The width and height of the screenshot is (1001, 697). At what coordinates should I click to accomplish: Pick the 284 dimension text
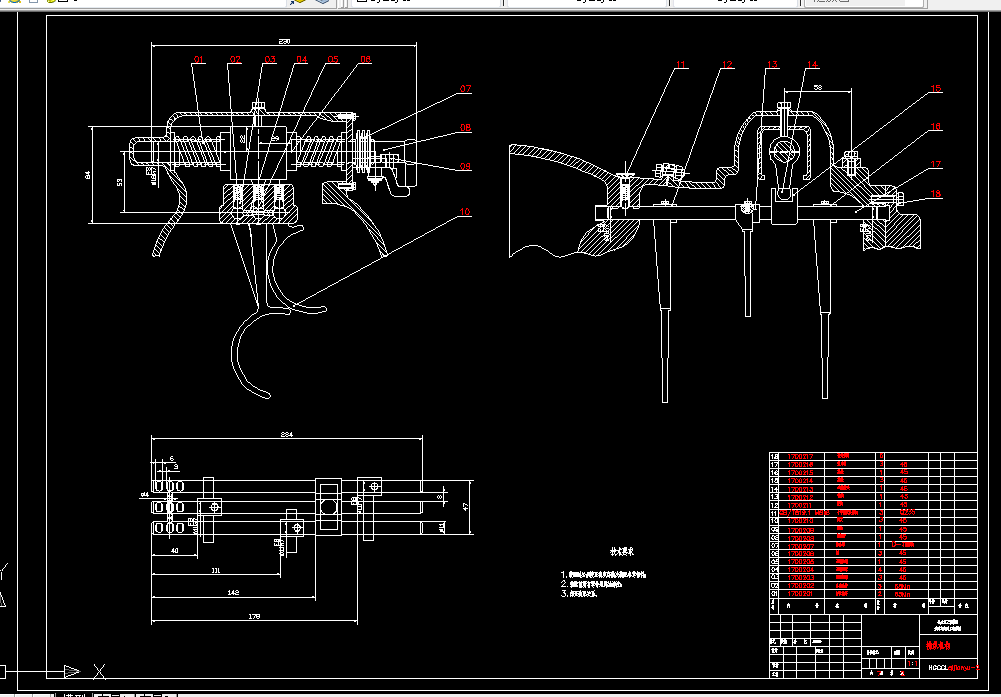tap(286, 434)
